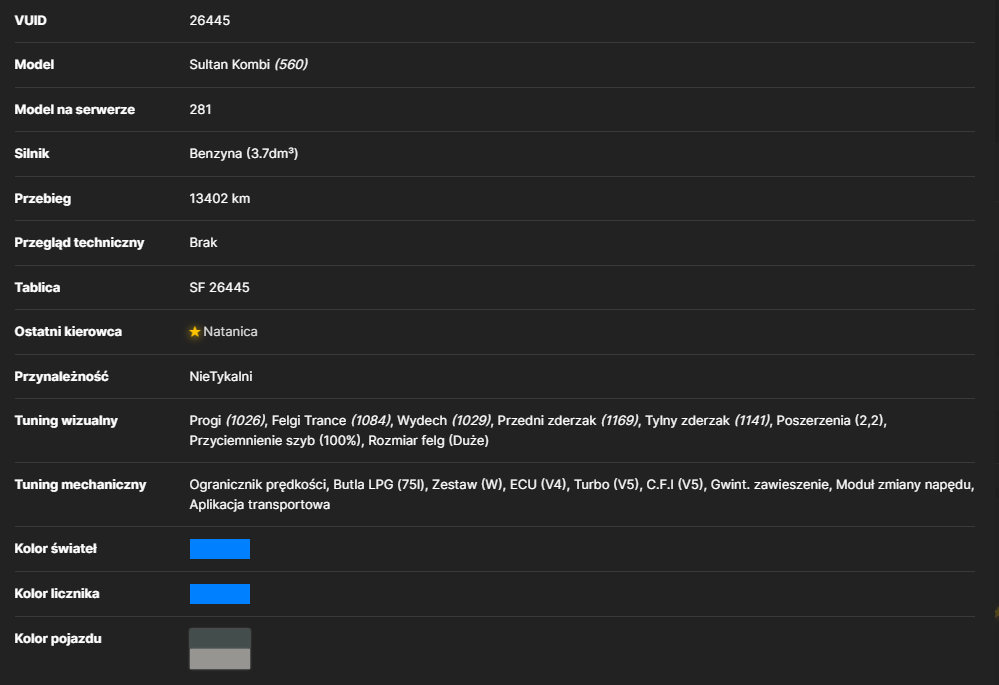Click the Ostatni kierowca label
The image size is (999, 685).
pos(68,331)
